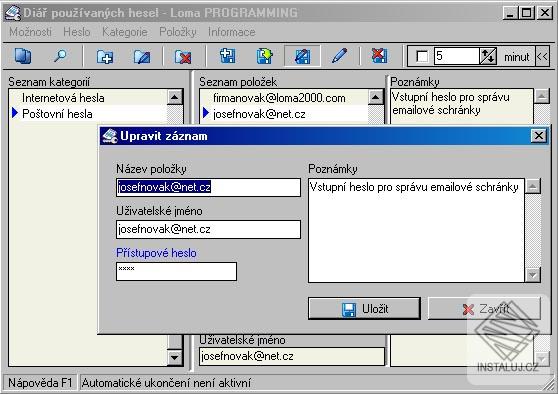Click the Přístupové heslo password field
Screen dimensions: 558x394
177,272
